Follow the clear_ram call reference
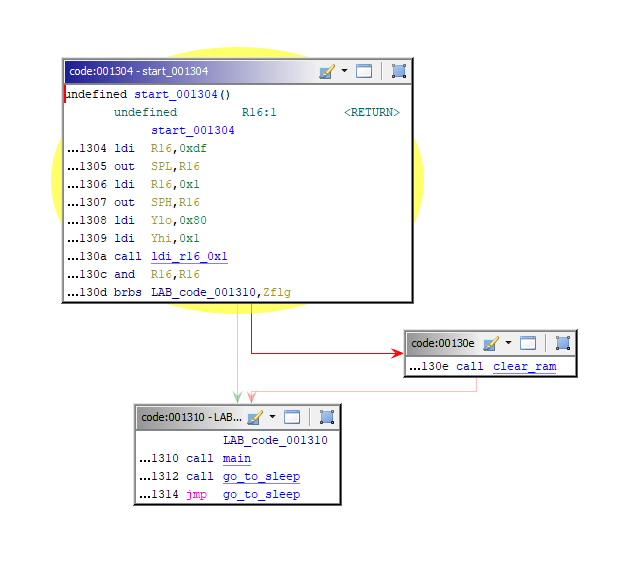 click(x=525, y=367)
